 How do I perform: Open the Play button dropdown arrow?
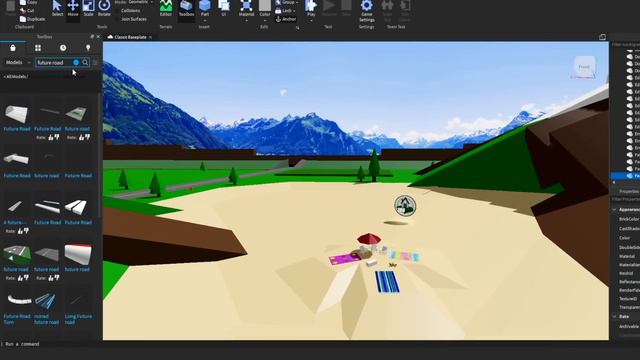(311, 20)
